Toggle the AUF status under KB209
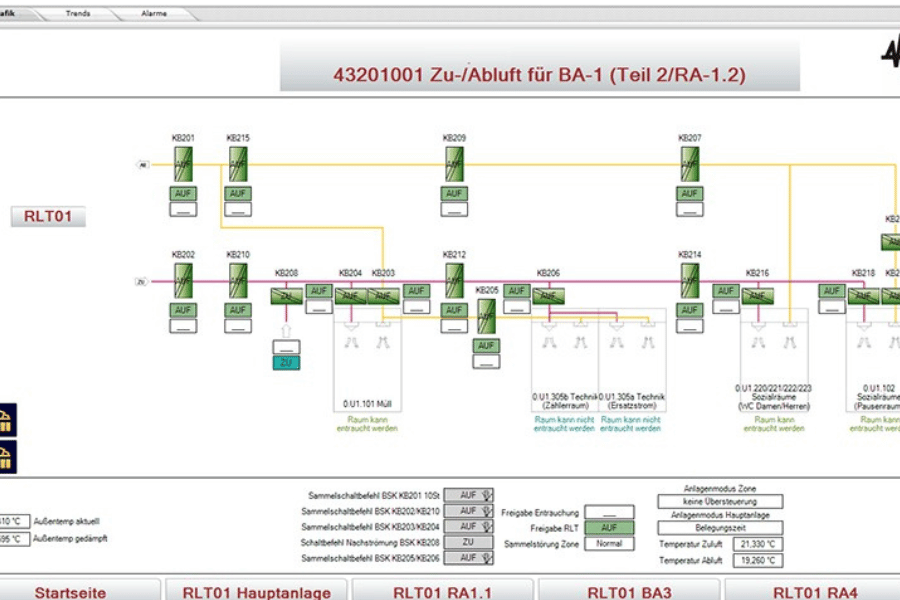Image resolution: width=900 pixels, height=600 pixels. (455, 193)
